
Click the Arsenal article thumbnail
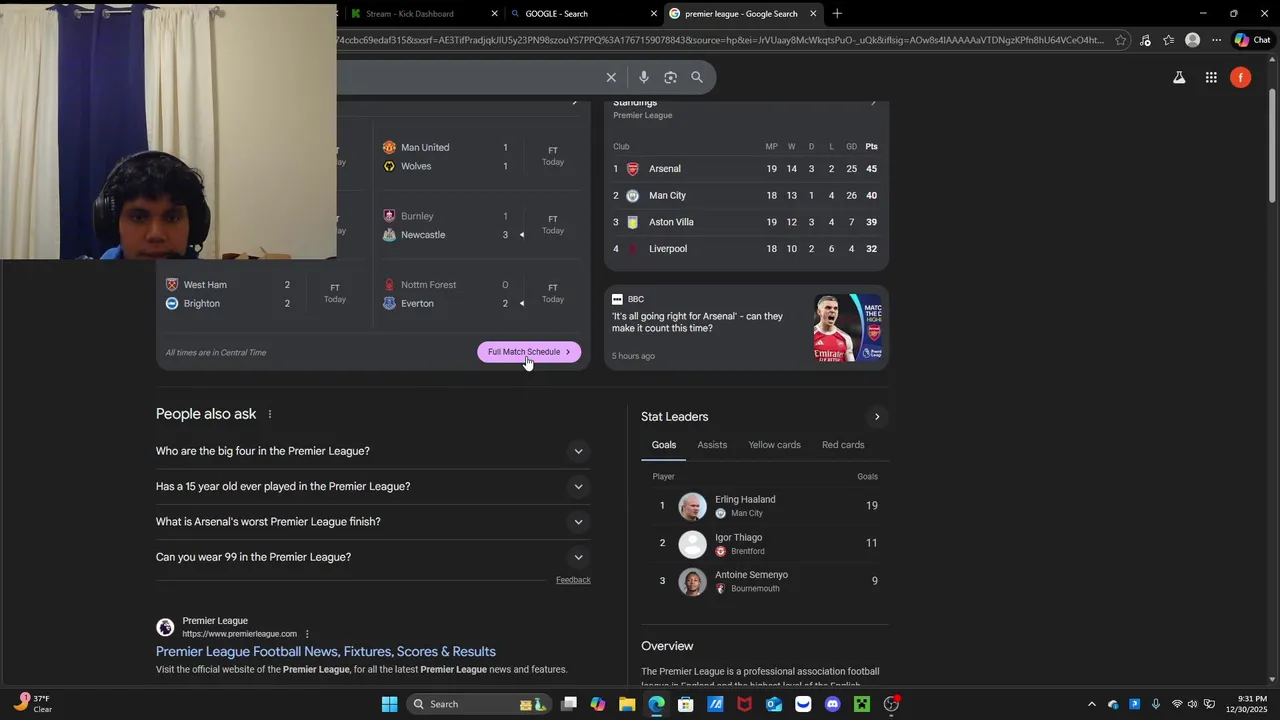848,328
